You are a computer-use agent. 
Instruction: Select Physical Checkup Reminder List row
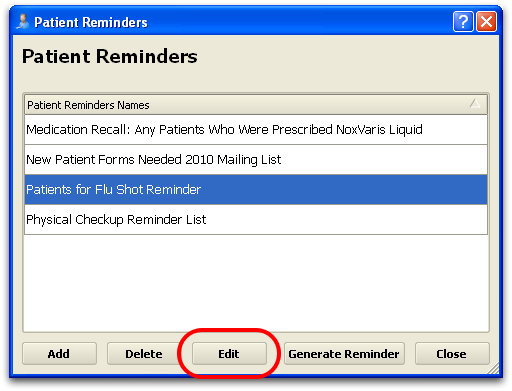click(256, 220)
